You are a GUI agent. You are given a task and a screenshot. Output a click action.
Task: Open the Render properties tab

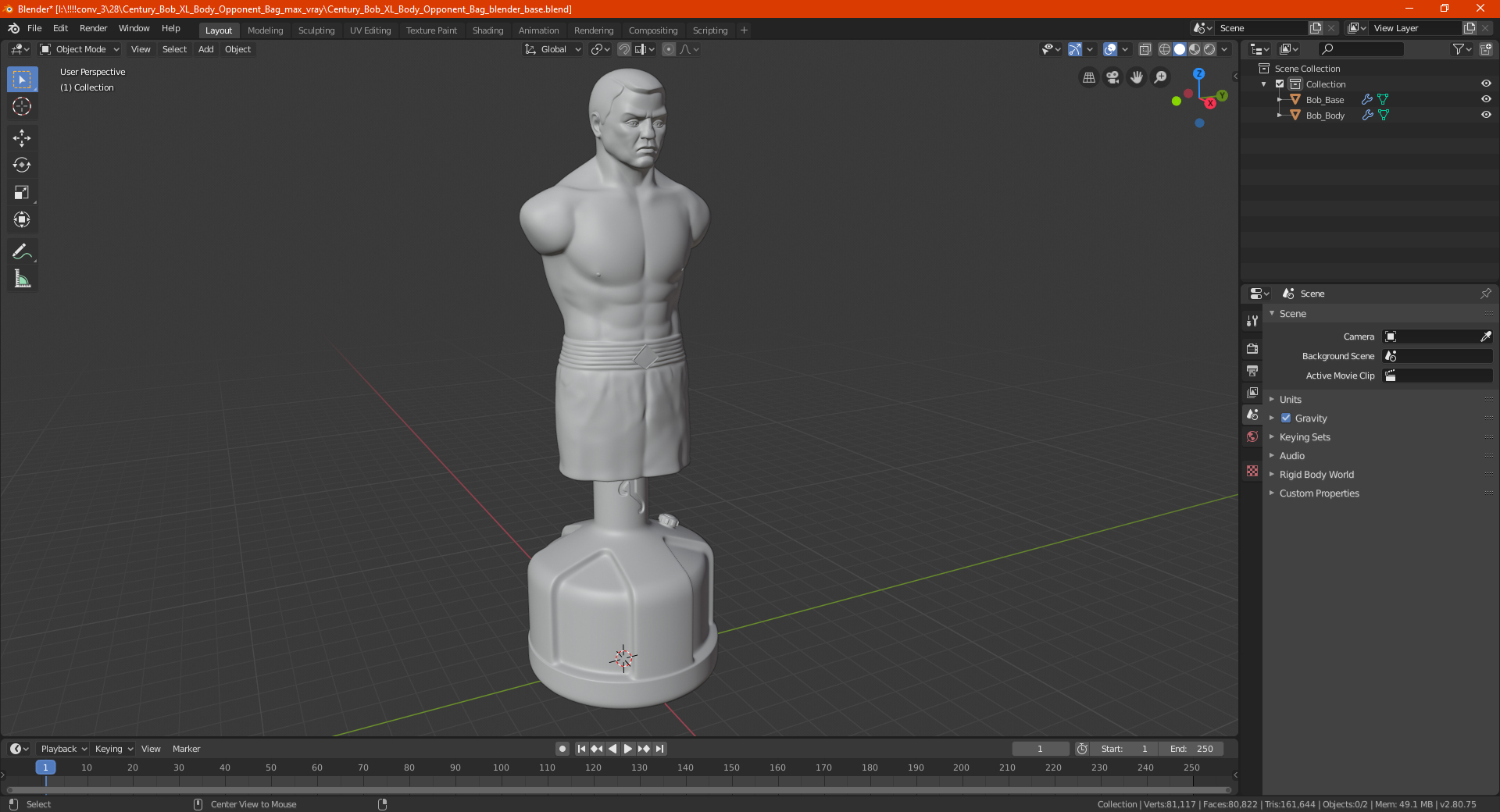(1252, 348)
